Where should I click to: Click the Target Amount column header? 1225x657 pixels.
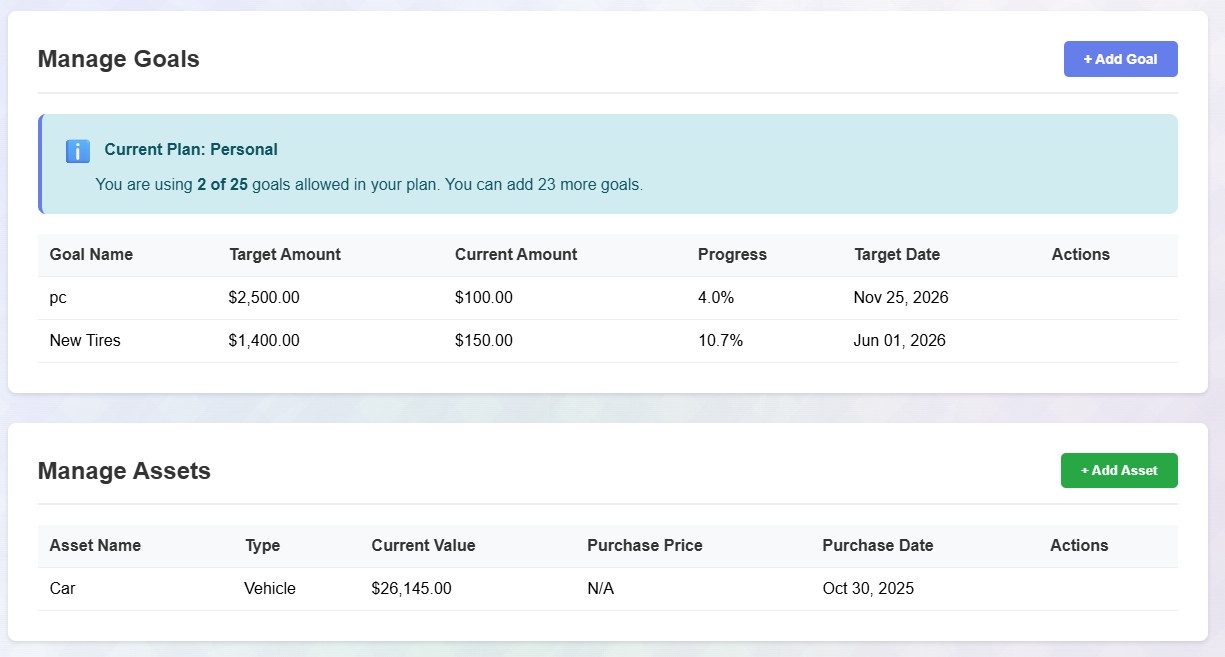point(285,254)
